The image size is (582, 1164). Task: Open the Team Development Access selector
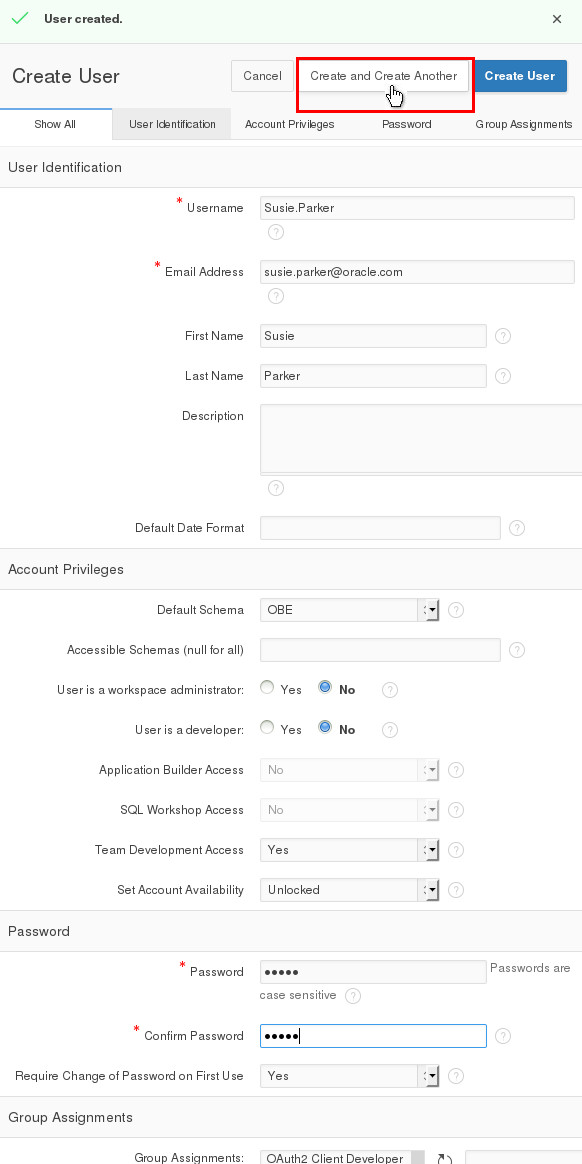(x=429, y=850)
